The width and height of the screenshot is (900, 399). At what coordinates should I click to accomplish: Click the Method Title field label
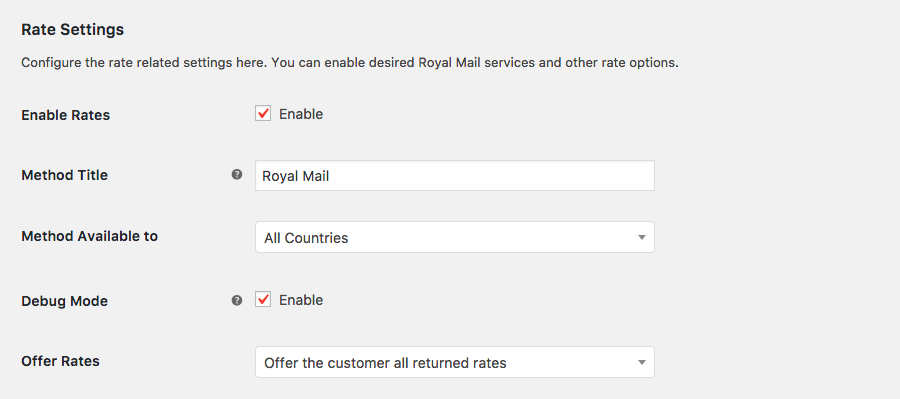[x=64, y=175]
